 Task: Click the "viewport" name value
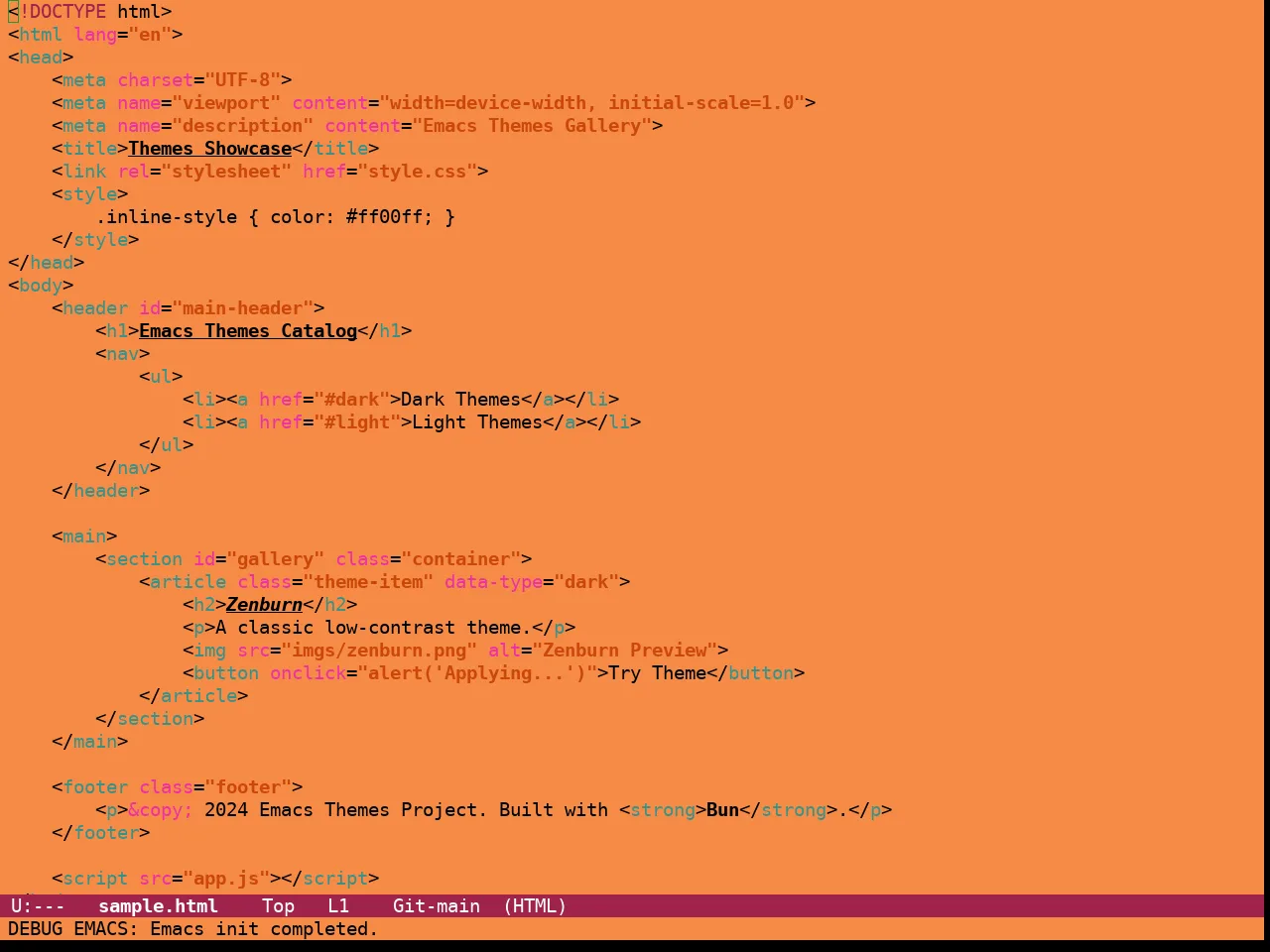point(226,103)
